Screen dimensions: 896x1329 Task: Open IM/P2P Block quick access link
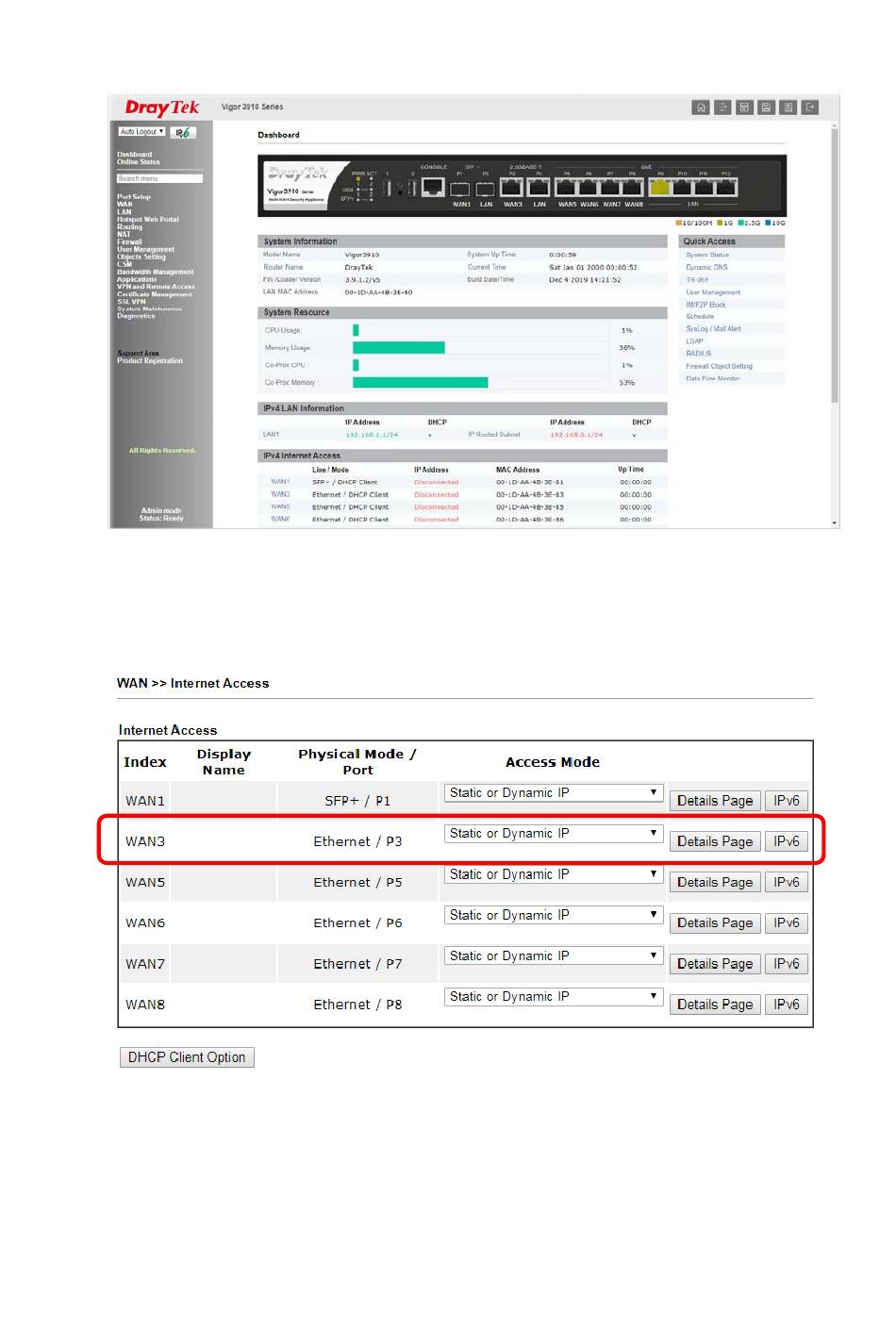point(705,305)
